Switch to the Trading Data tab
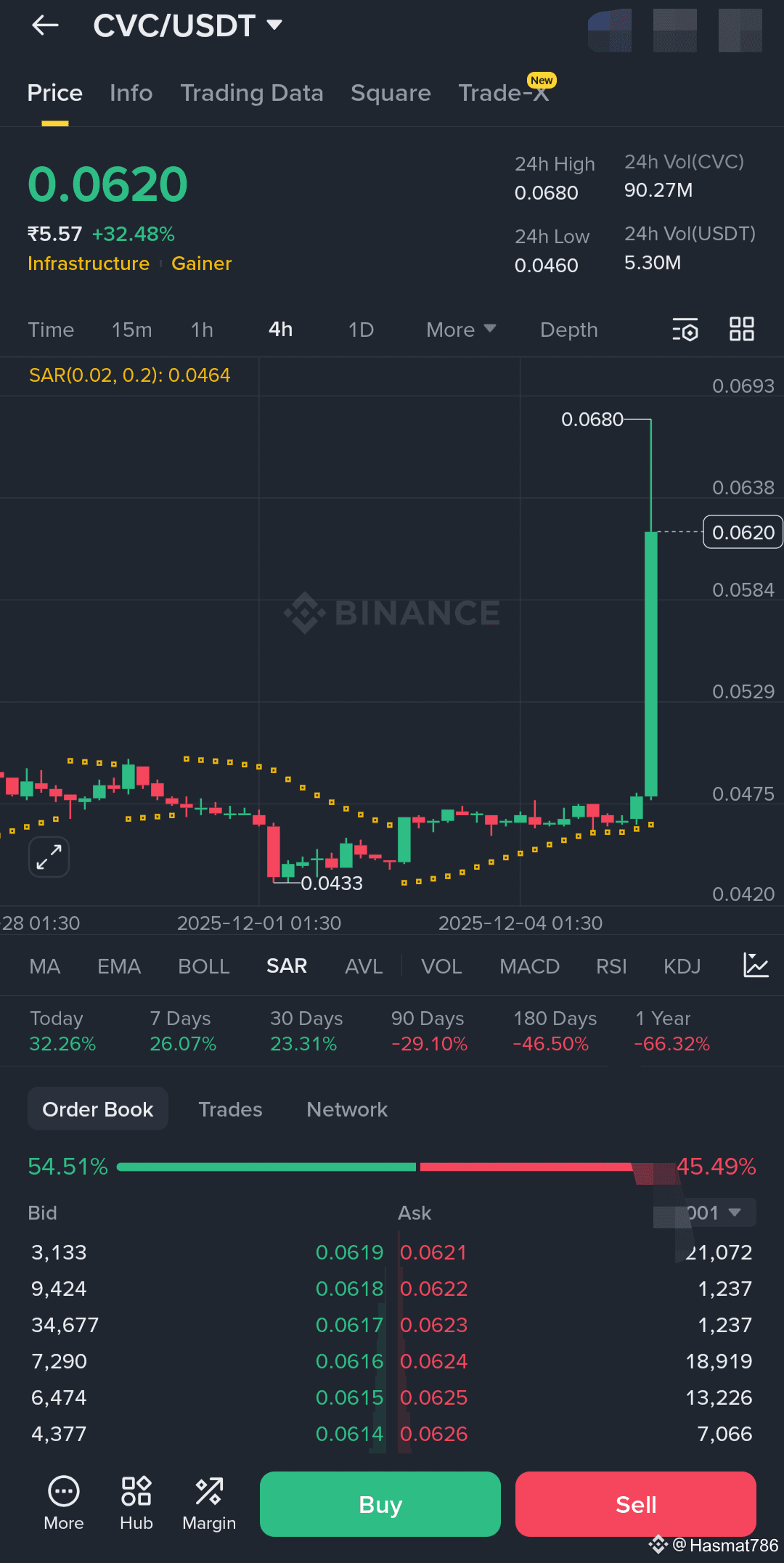Image resolution: width=784 pixels, height=1563 pixels. pyautogui.click(x=252, y=93)
